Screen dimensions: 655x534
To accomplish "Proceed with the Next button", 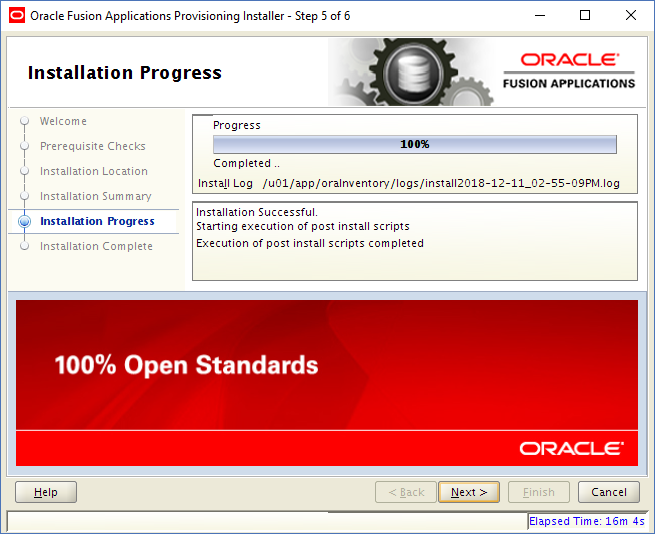I will pos(469,492).
